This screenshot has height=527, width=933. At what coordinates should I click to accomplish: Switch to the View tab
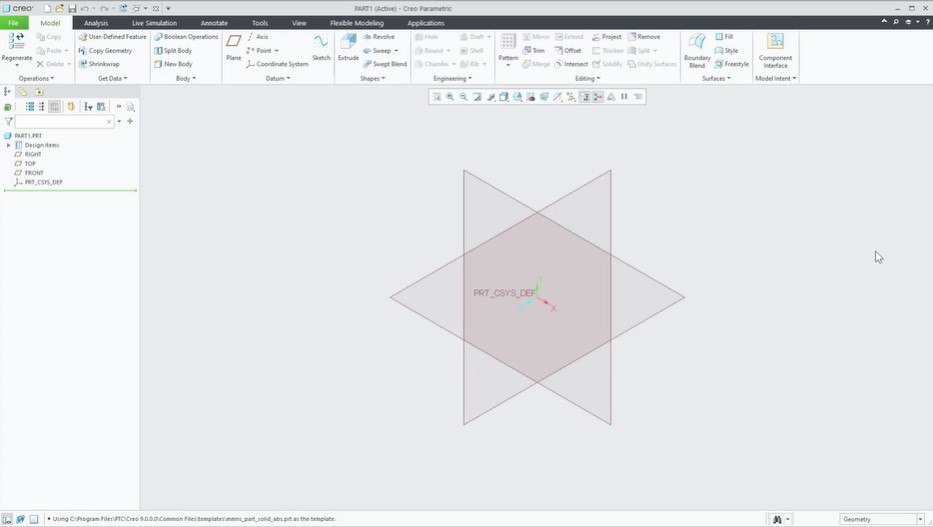[299, 23]
